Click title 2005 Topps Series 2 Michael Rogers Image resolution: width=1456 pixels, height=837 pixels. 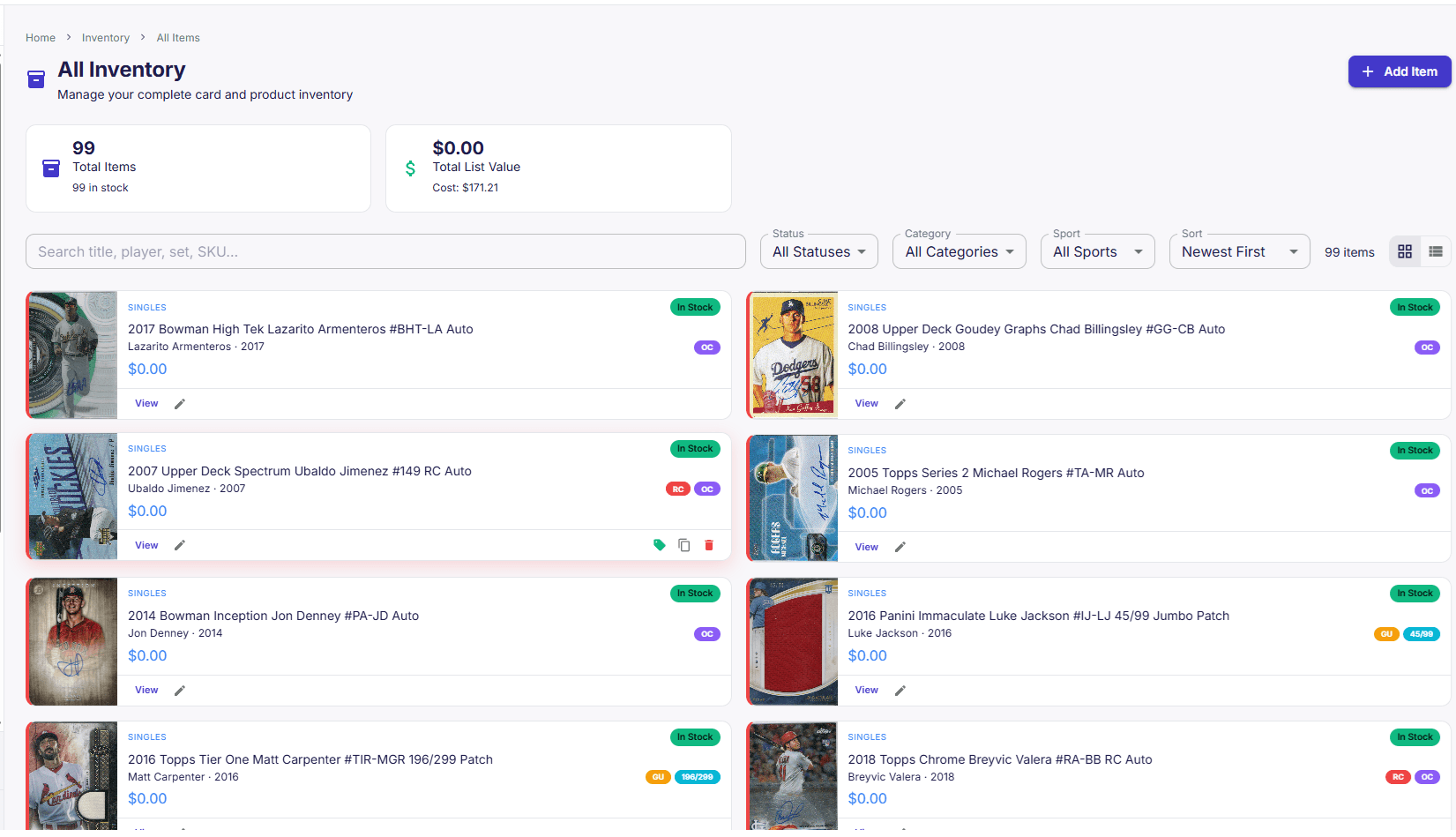pos(997,473)
